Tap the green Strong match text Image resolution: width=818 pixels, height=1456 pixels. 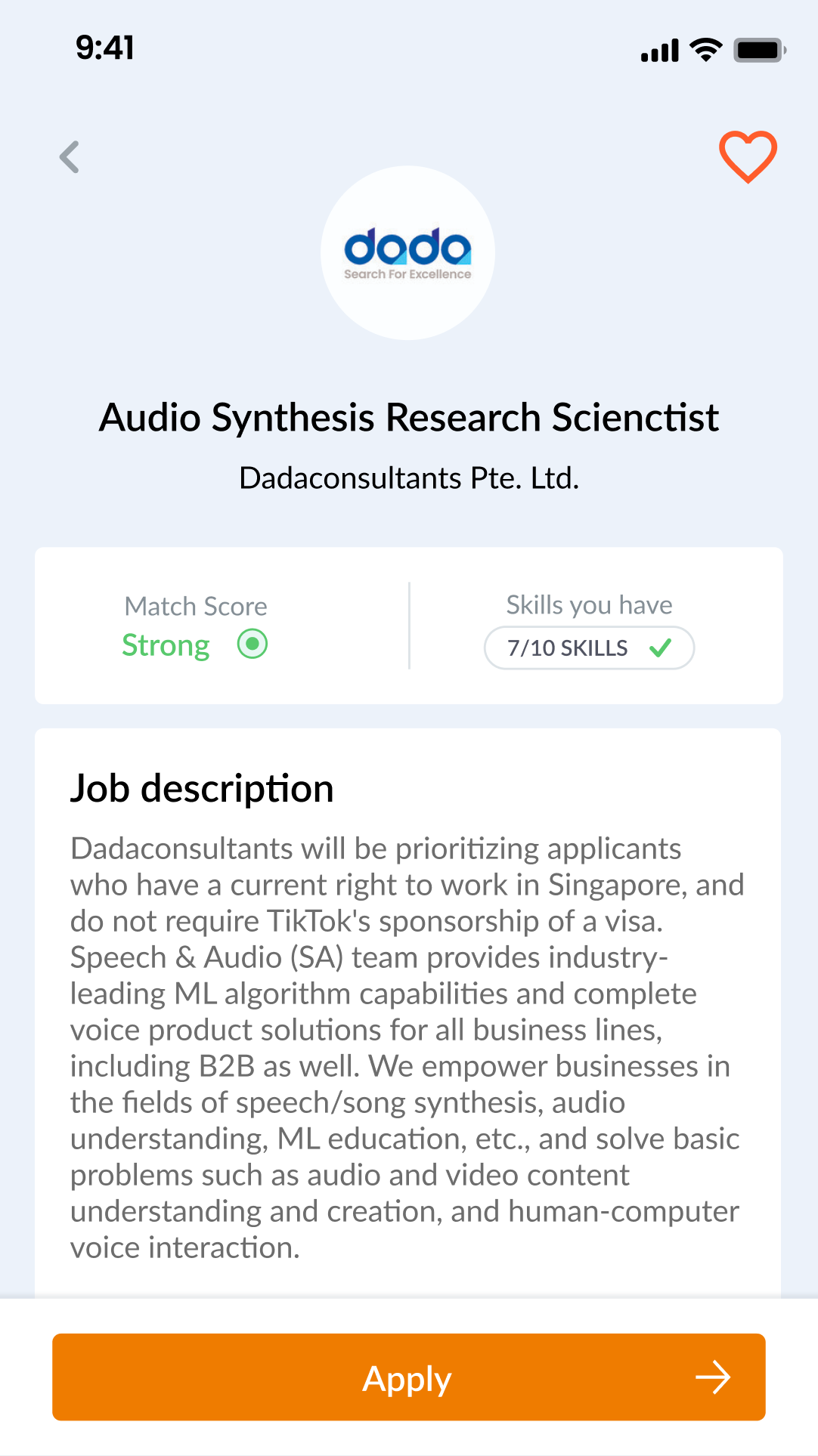click(x=166, y=645)
